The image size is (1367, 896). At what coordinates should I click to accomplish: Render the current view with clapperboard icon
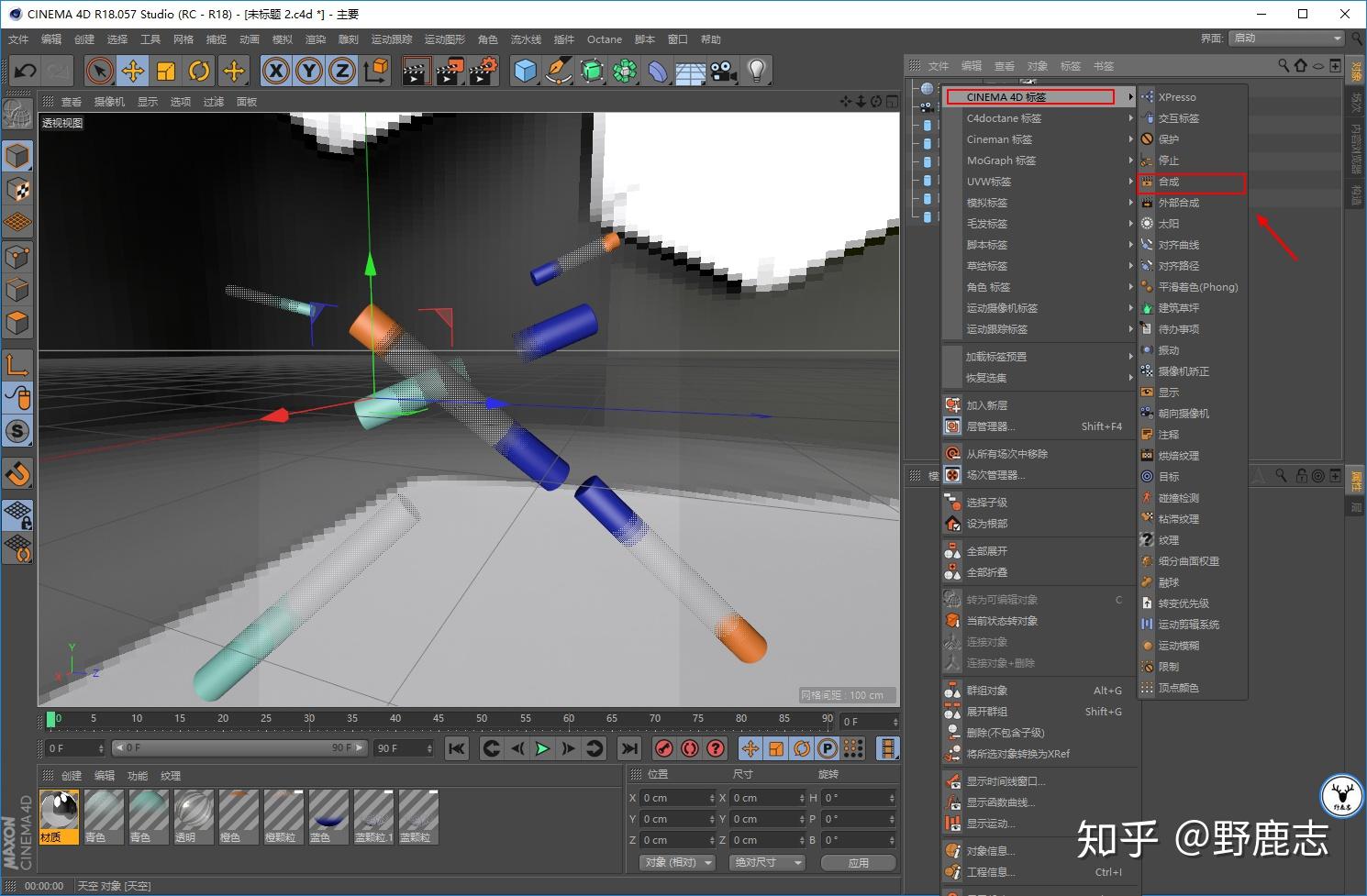[x=417, y=71]
